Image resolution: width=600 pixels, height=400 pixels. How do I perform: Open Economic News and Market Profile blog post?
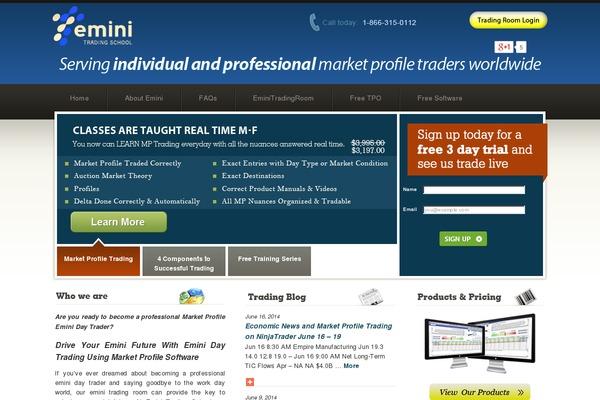318,331
